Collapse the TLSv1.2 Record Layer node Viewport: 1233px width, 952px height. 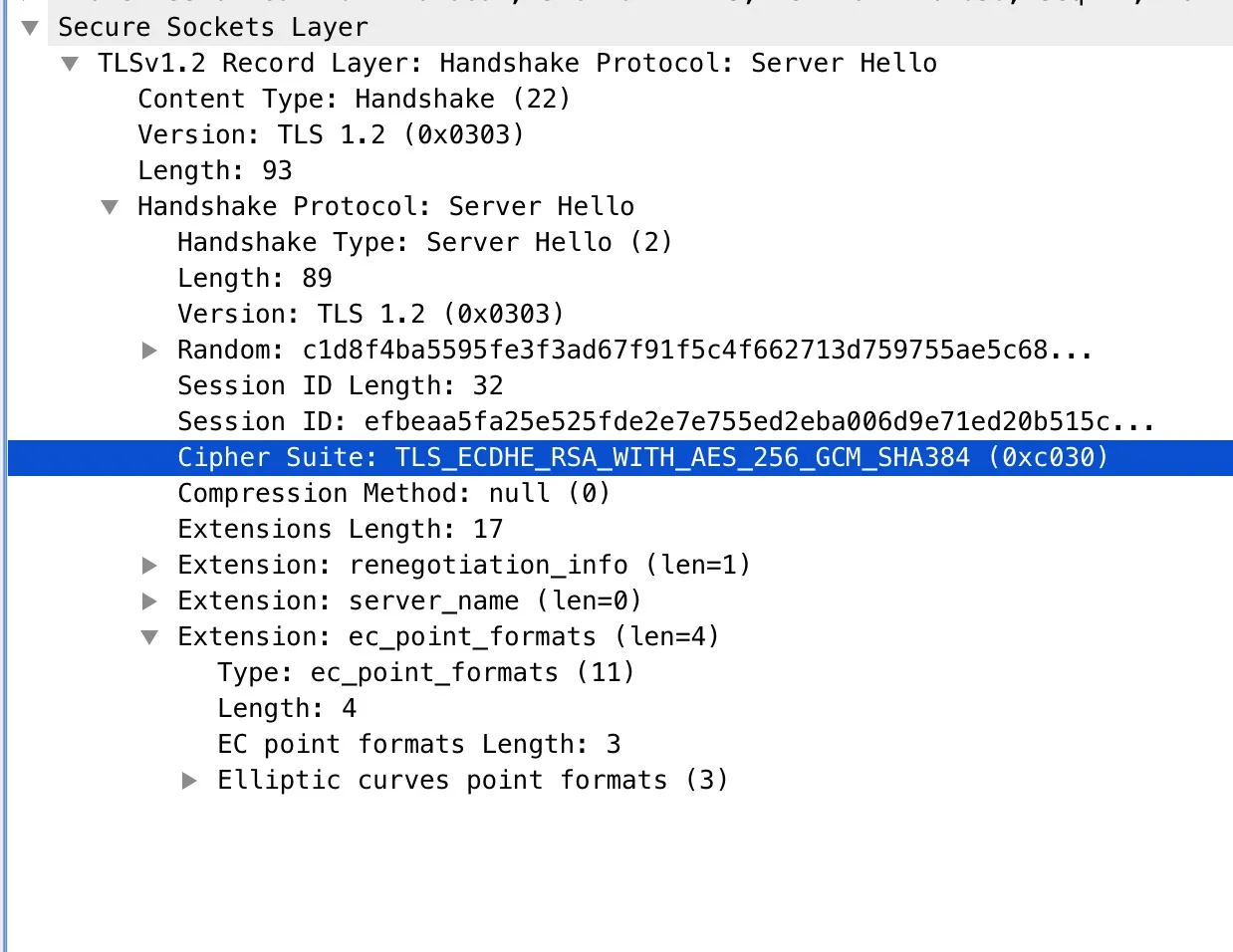tap(70, 64)
